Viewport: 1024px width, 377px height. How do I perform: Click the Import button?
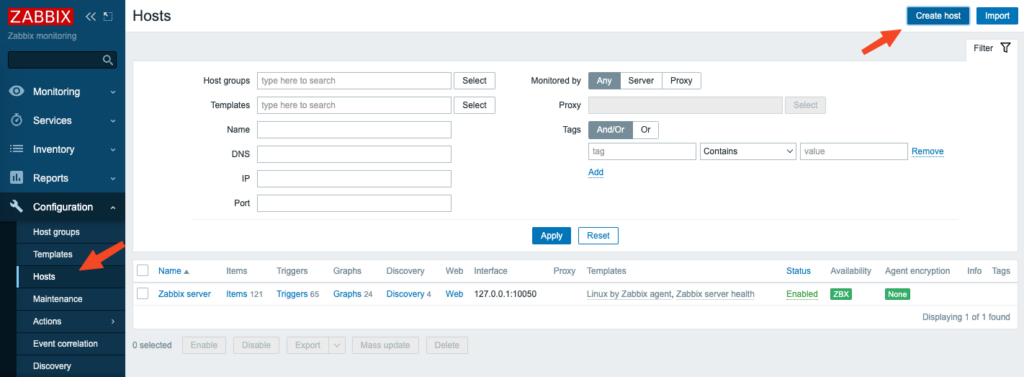tap(997, 16)
